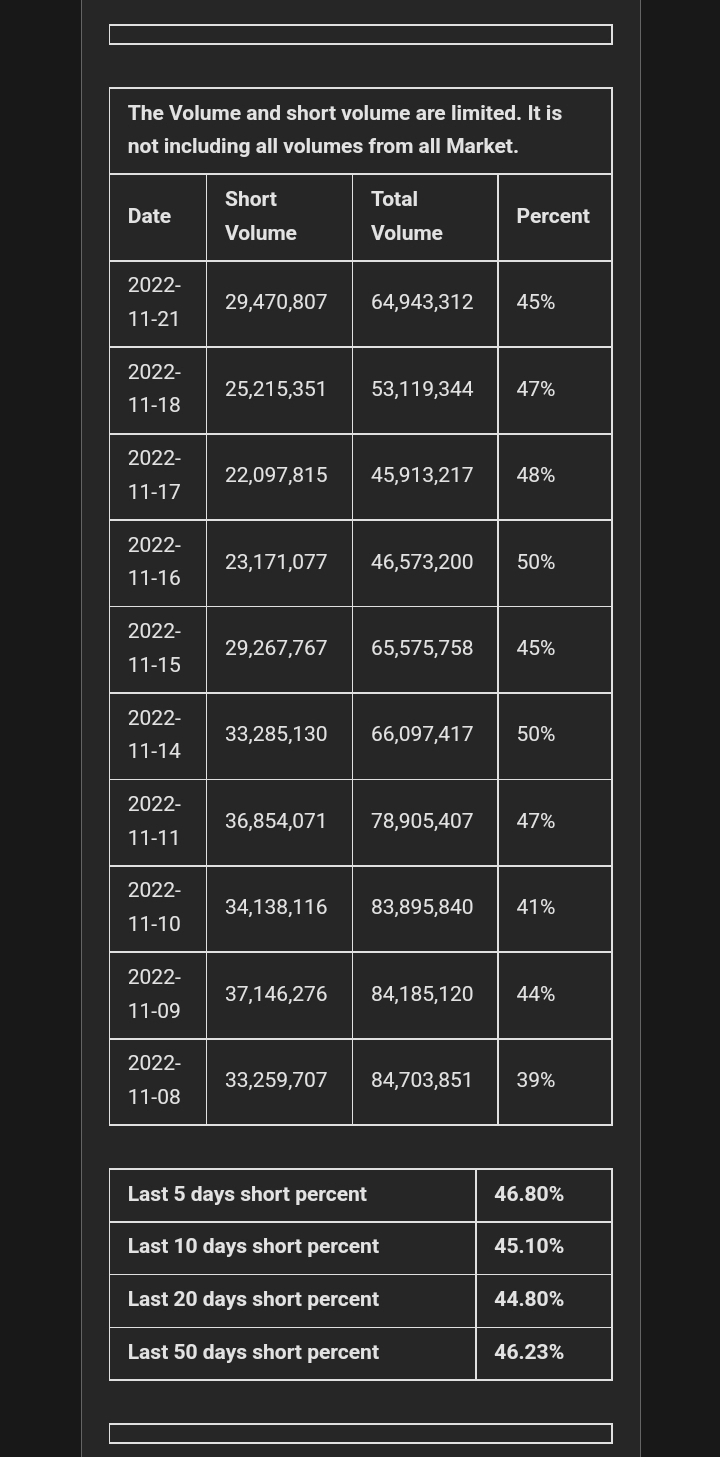Select the 46.23% value cell
Viewport: 720px width, 1457px height.
pos(544,1353)
